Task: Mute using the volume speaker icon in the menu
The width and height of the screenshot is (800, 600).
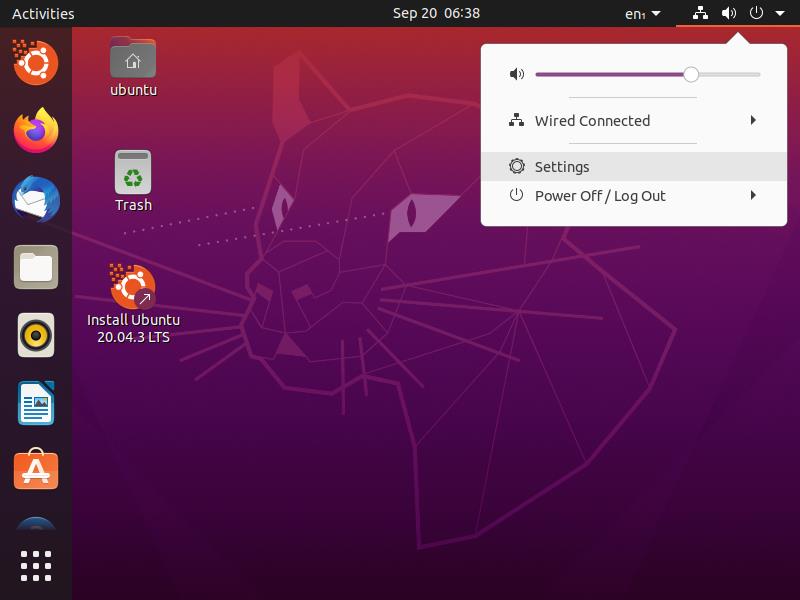Action: pyautogui.click(x=516, y=75)
